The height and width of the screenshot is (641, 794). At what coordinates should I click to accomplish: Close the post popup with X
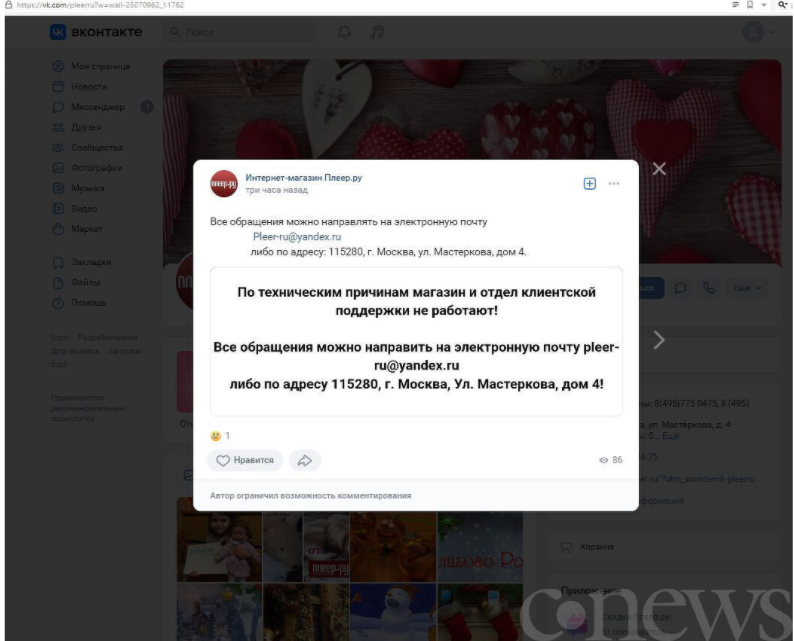pos(659,169)
